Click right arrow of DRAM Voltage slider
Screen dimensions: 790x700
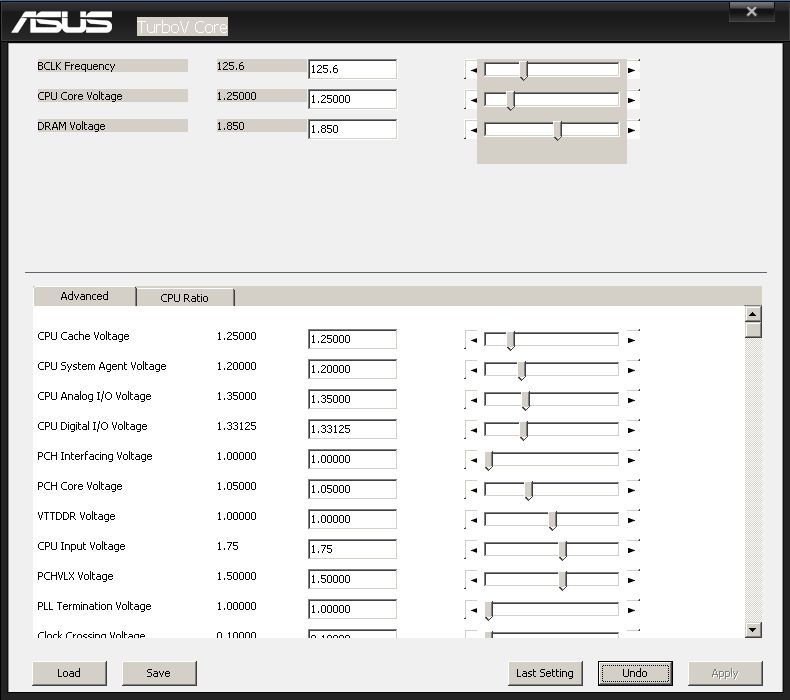(x=631, y=130)
